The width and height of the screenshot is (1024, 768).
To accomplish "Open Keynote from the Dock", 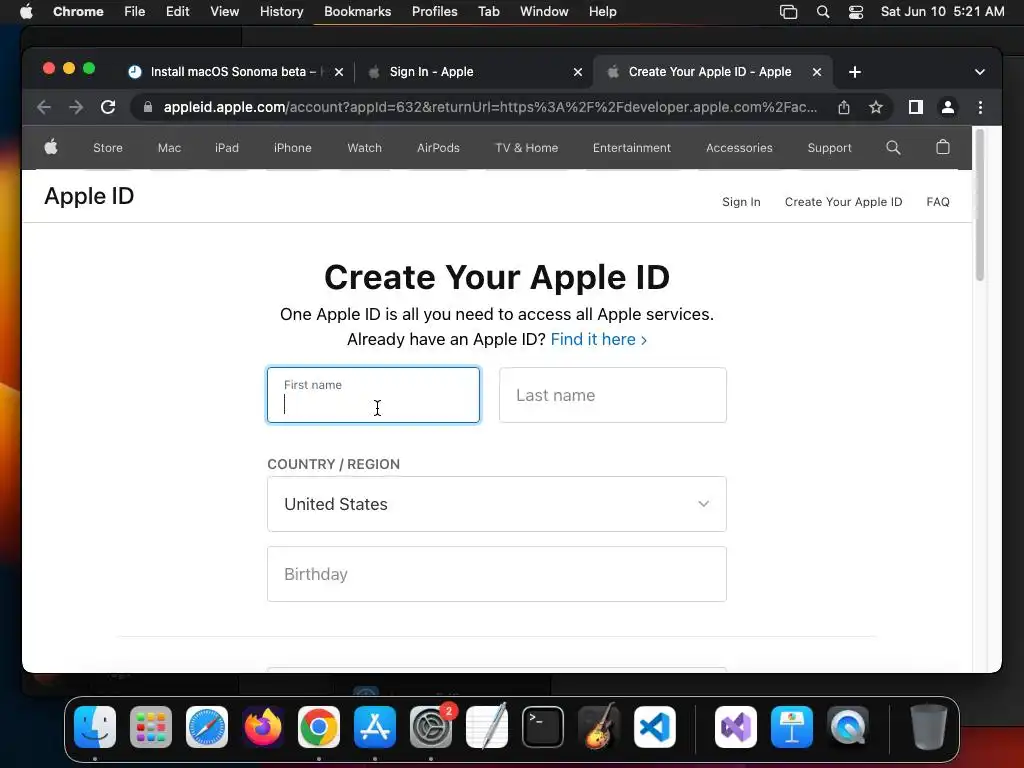I will 792,727.
